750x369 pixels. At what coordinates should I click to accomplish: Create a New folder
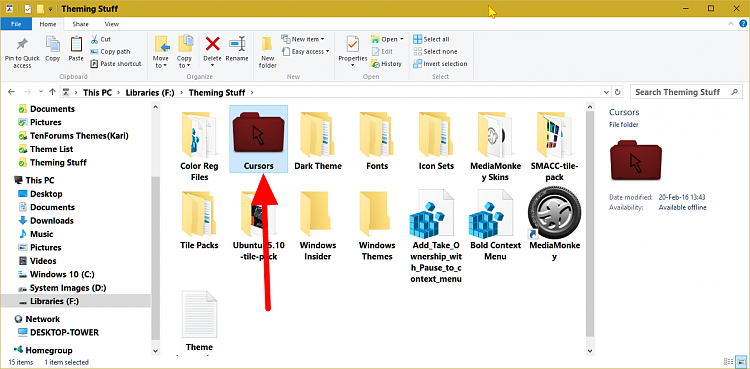tap(268, 52)
